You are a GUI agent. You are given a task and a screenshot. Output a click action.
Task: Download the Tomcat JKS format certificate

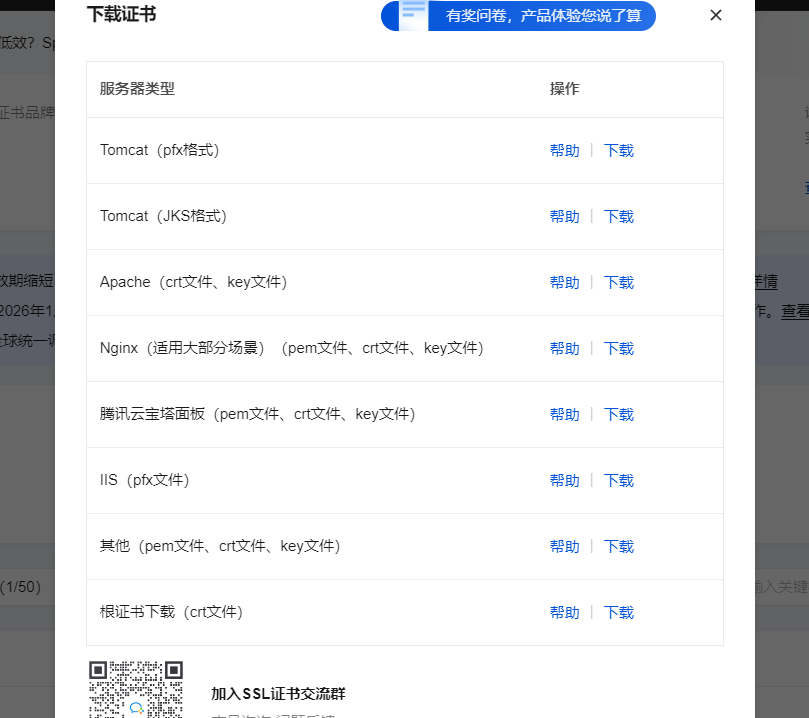click(x=619, y=217)
